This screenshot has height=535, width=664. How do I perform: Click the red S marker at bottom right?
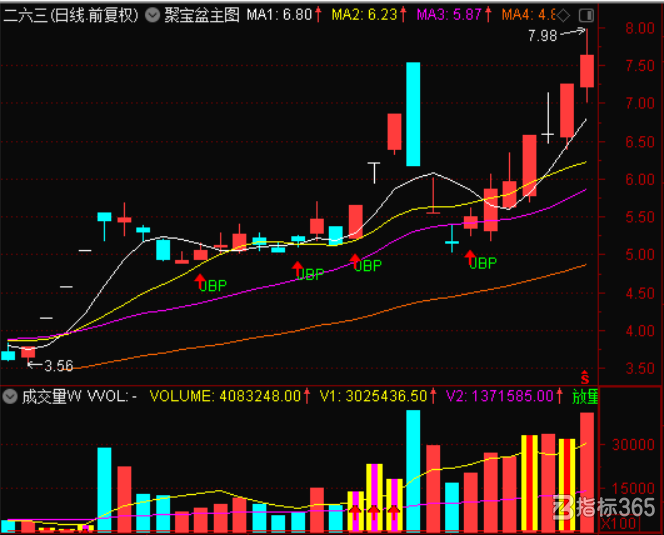[x=585, y=377]
